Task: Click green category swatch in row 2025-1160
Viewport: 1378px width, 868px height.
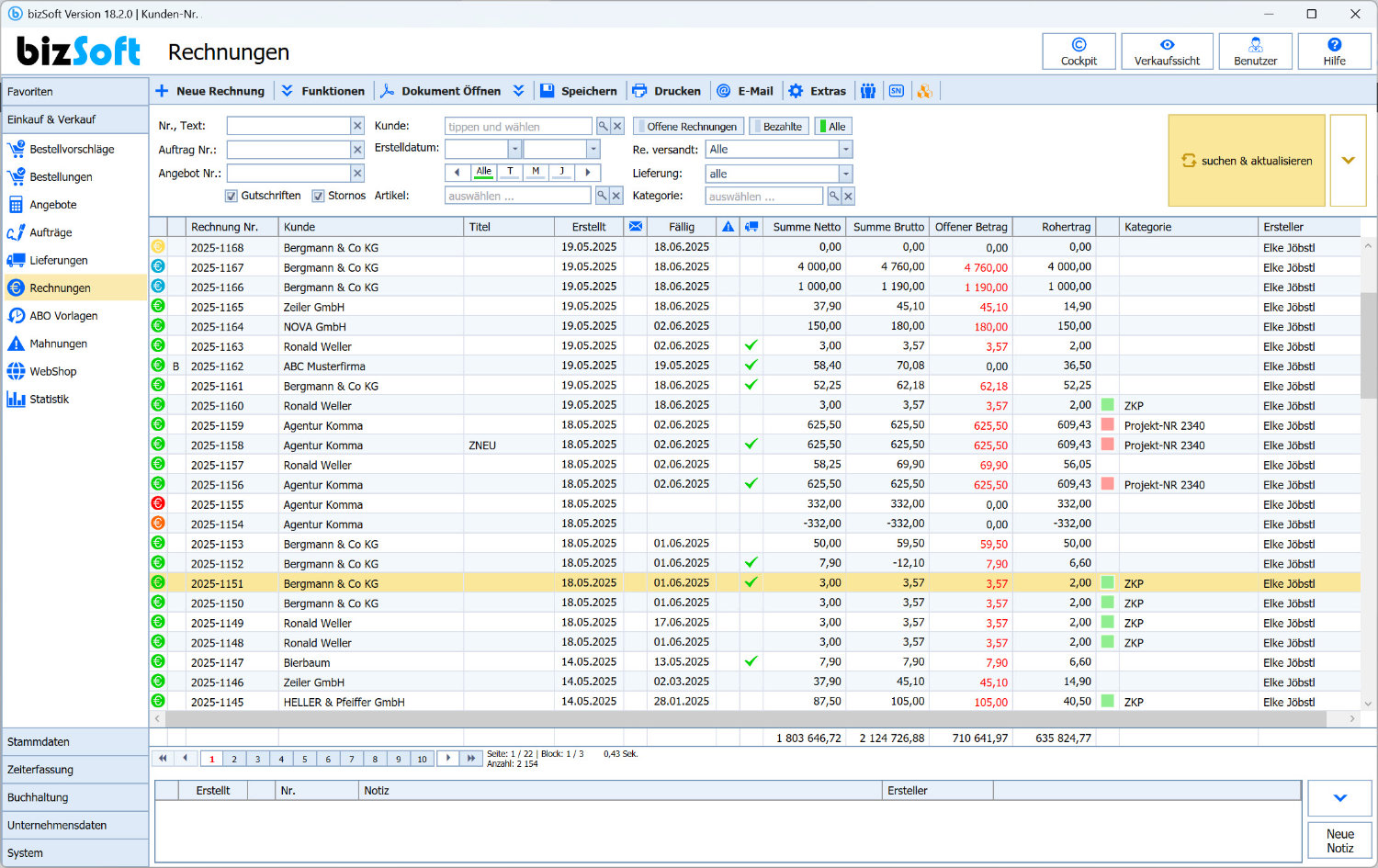Action: tap(1107, 405)
